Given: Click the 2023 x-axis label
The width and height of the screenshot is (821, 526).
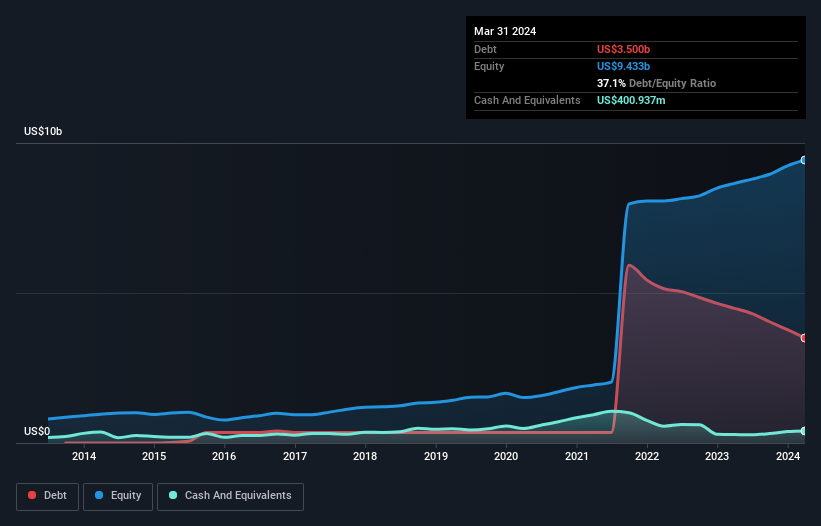Looking at the screenshot, I should coord(717,456).
